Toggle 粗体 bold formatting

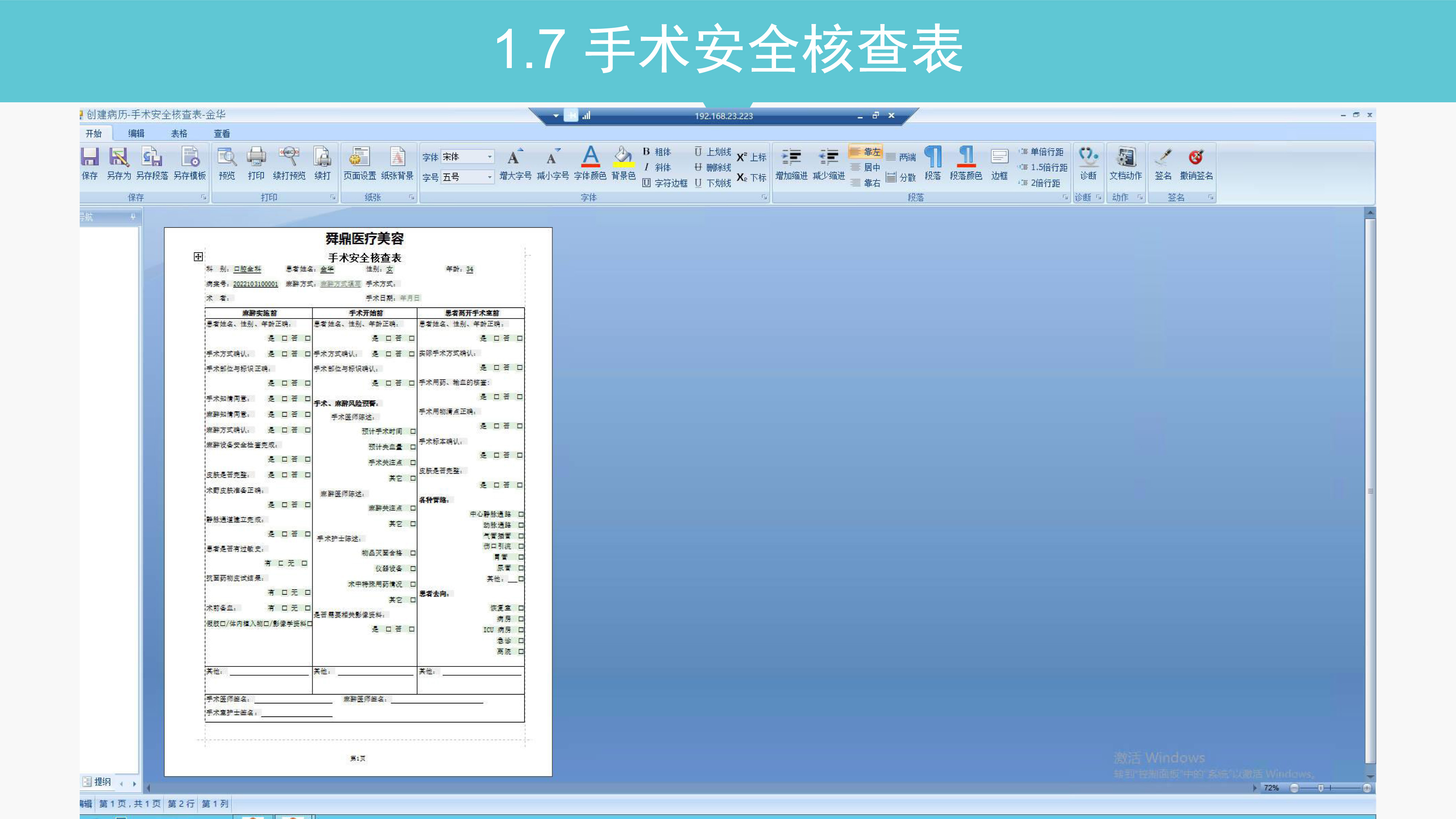(x=657, y=151)
